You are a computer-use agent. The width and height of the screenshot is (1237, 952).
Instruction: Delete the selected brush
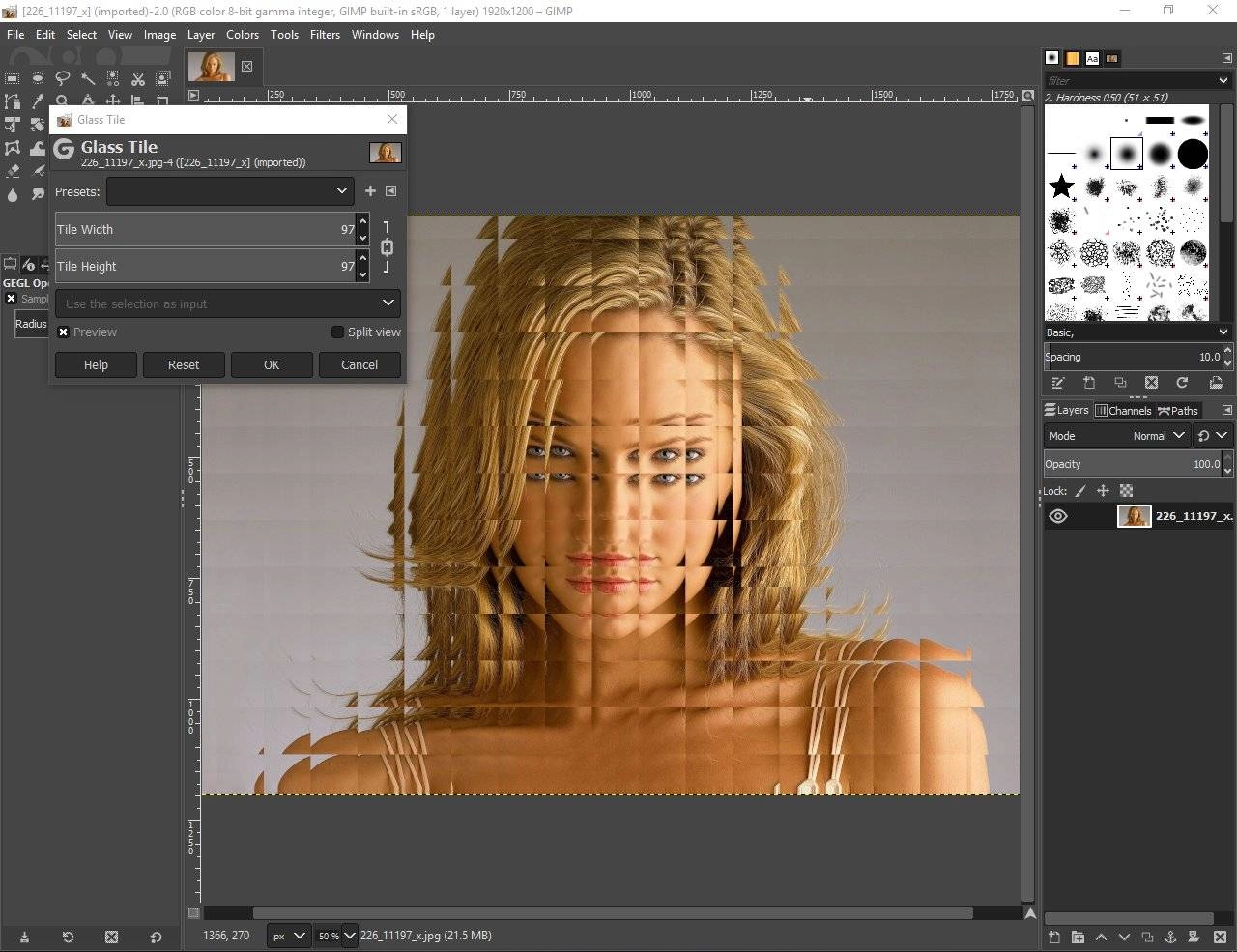1151,383
